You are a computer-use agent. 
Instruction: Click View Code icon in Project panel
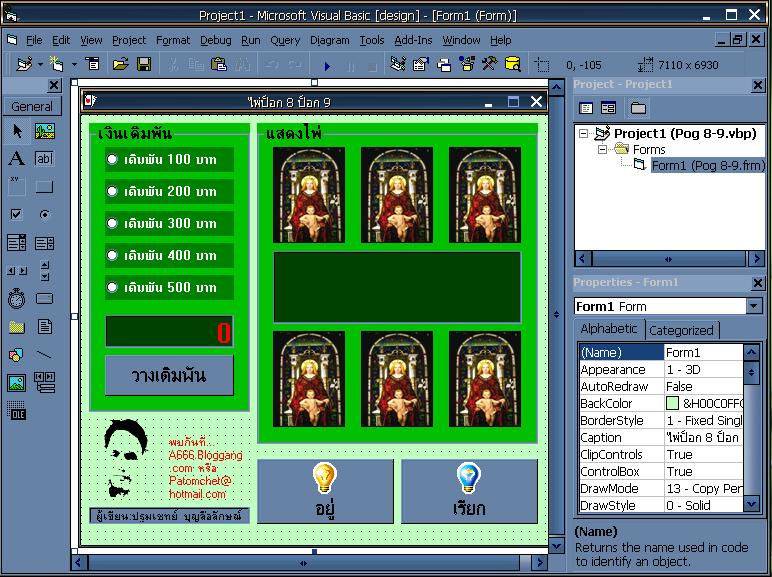tap(586, 108)
